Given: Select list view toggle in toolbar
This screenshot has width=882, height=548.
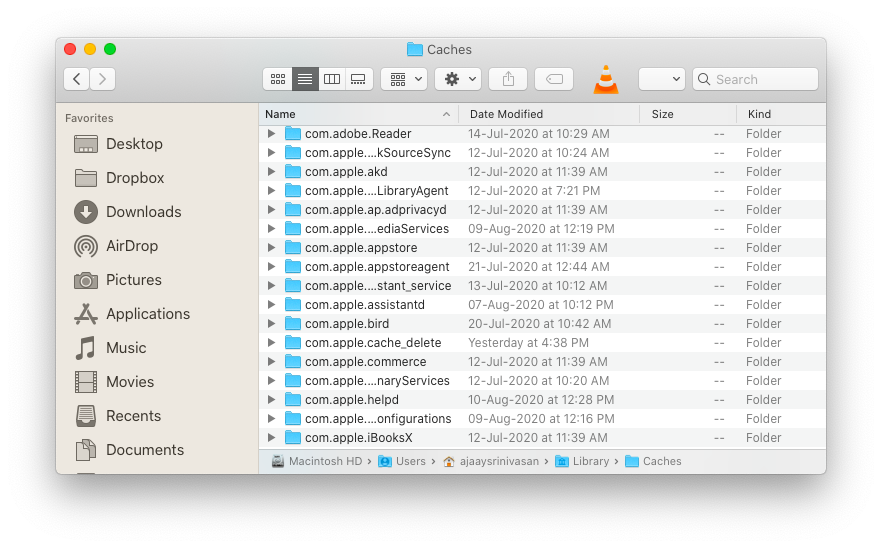Looking at the screenshot, I should (x=305, y=79).
